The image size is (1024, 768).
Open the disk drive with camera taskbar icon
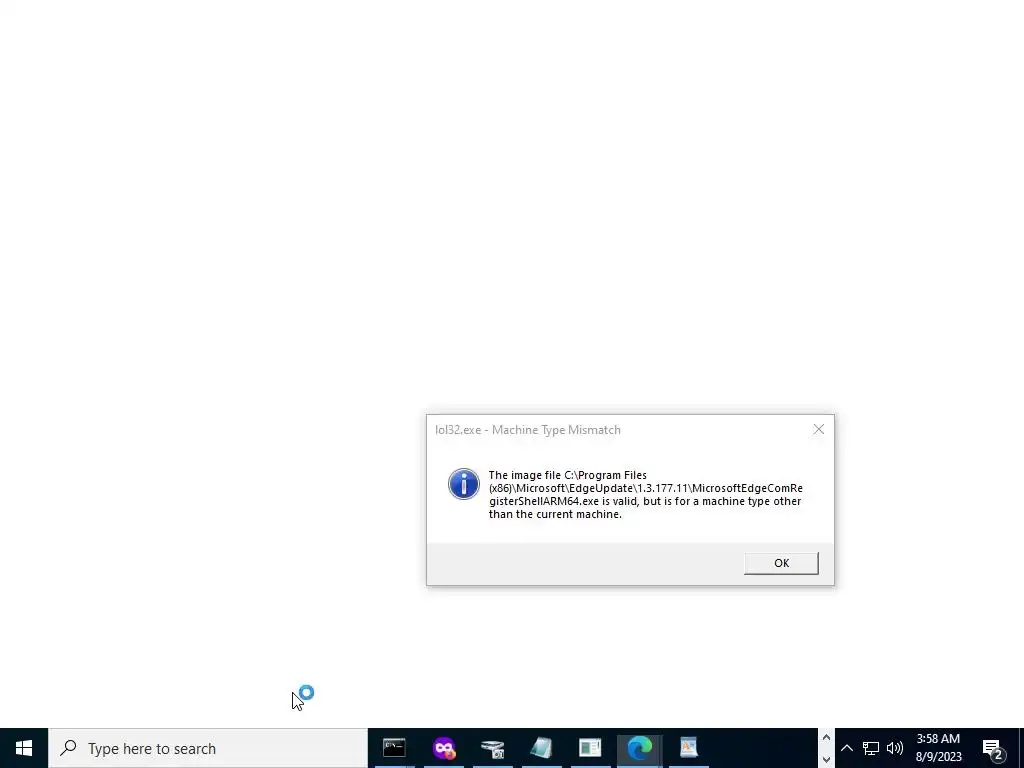tap(492, 748)
